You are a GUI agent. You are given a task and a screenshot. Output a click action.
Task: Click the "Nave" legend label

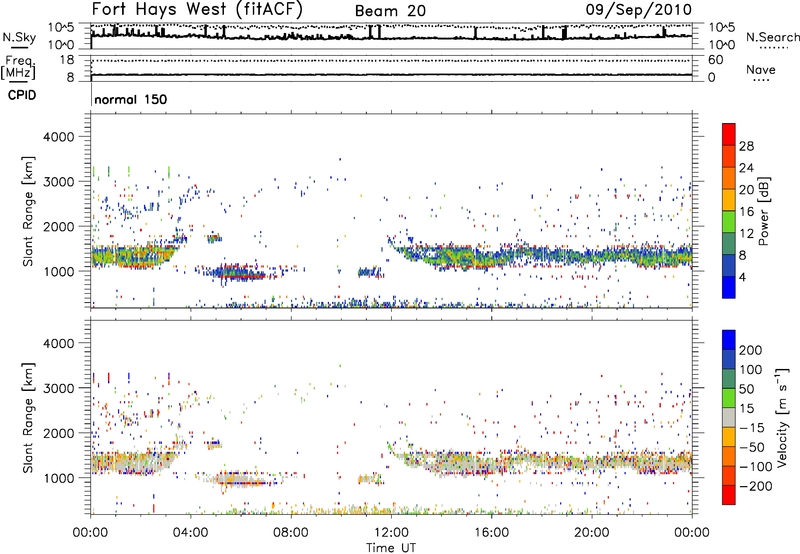click(x=761, y=70)
